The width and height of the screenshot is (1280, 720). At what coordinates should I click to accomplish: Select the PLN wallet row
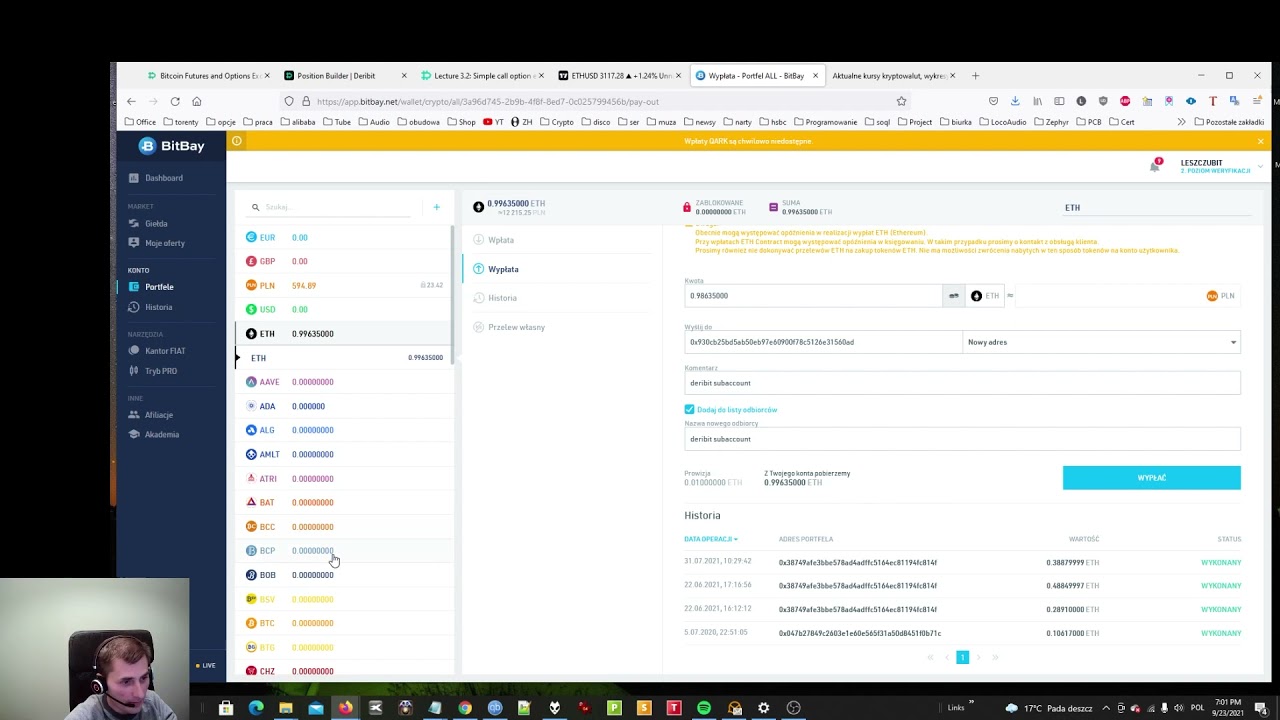pos(343,286)
